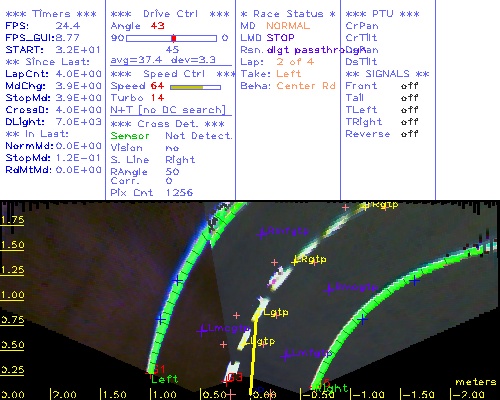Viewport: 500px width, 400px height.
Task: Toggle the Tail signal off indicator
Action: [409, 98]
